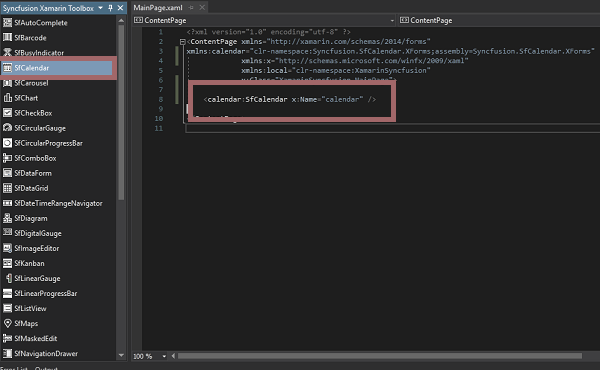Close the Syncfusion Xamarin Toolbox panel

[120, 8]
